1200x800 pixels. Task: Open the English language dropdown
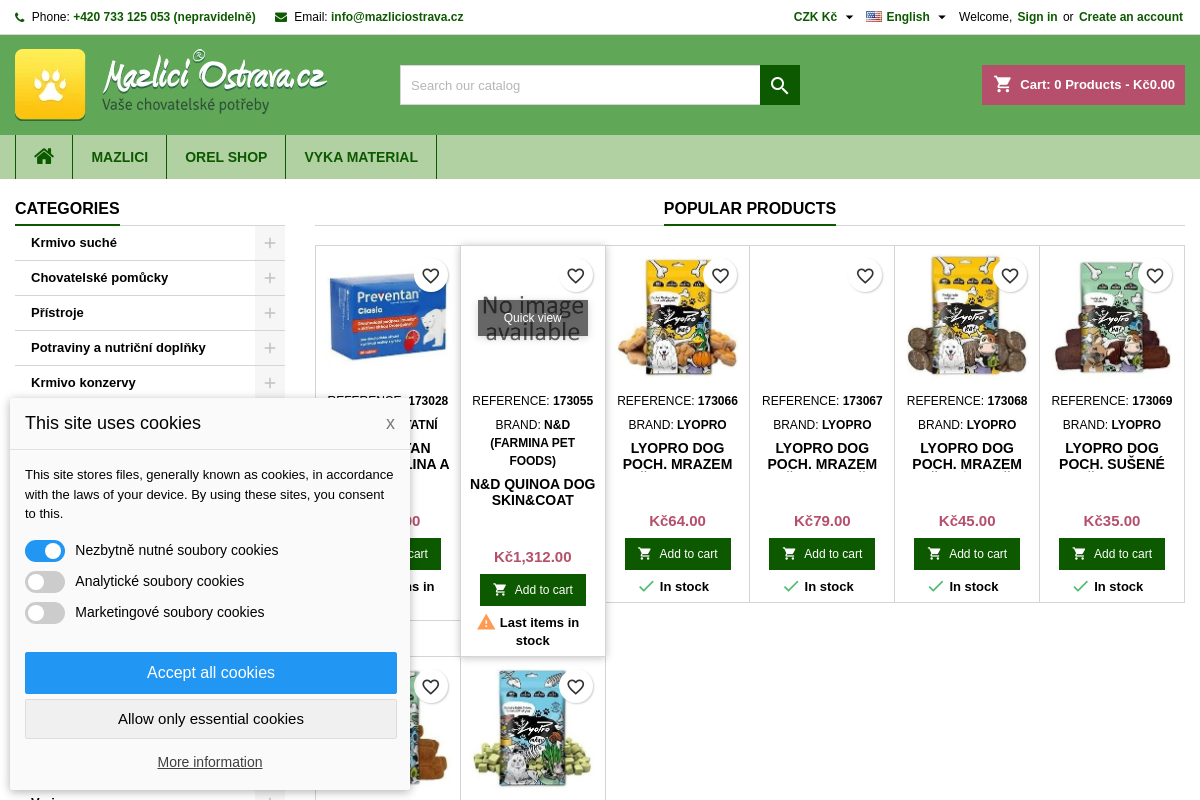(x=906, y=17)
